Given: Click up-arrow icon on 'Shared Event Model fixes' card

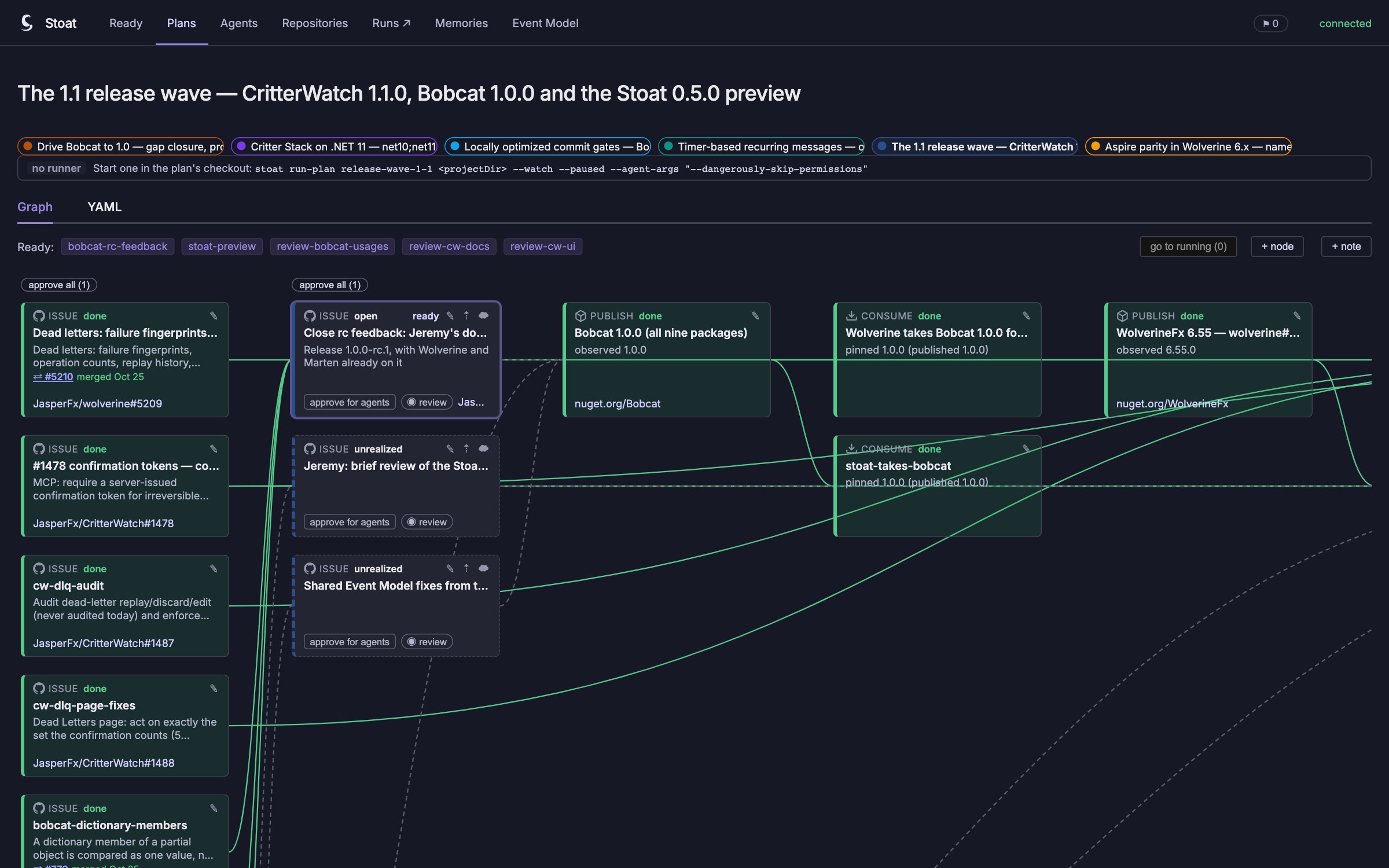Looking at the screenshot, I should 466,569.
